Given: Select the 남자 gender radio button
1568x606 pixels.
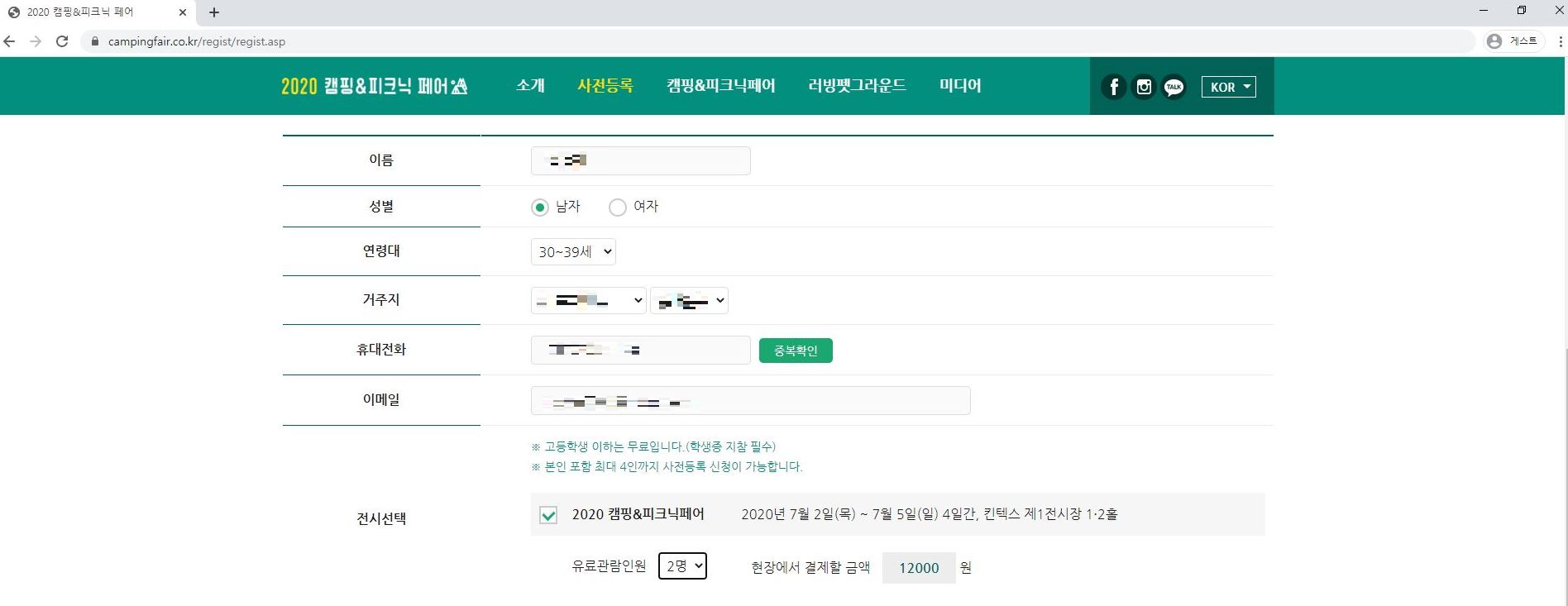Looking at the screenshot, I should pyautogui.click(x=540, y=208).
